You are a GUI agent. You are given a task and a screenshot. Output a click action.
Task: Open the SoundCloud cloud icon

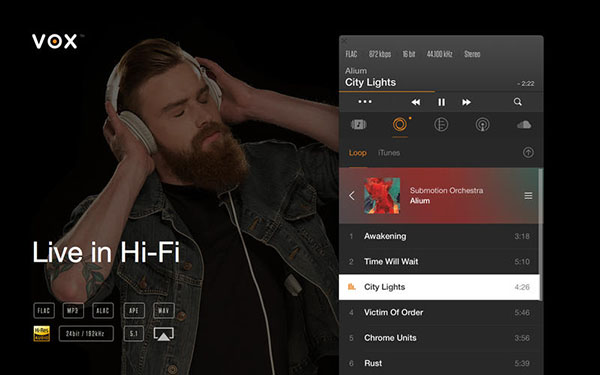pyautogui.click(x=523, y=124)
